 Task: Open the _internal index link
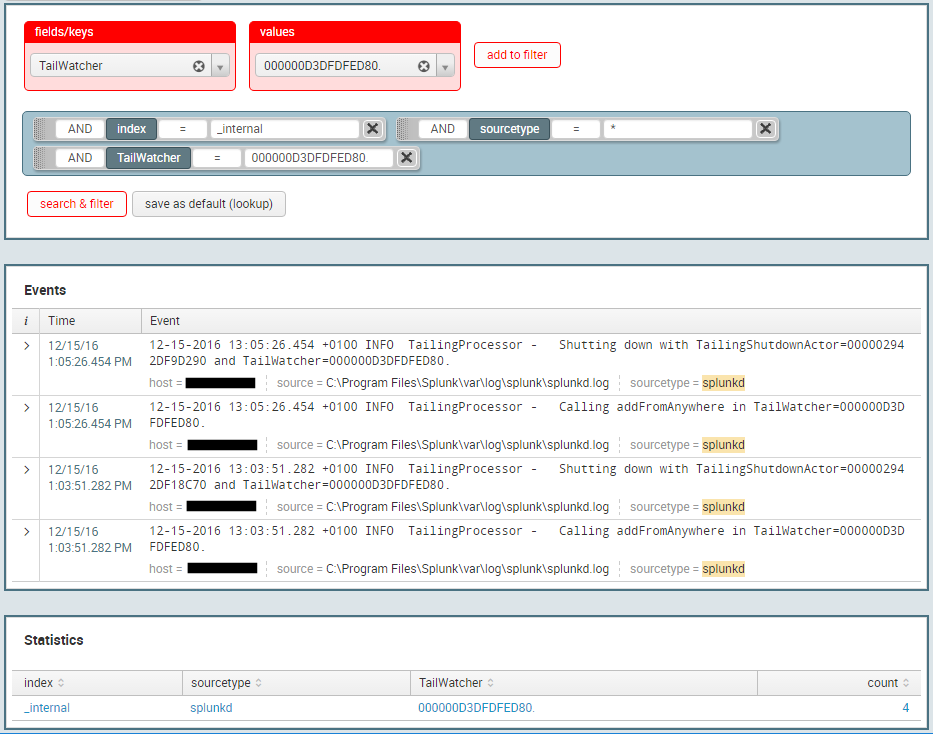tap(47, 708)
